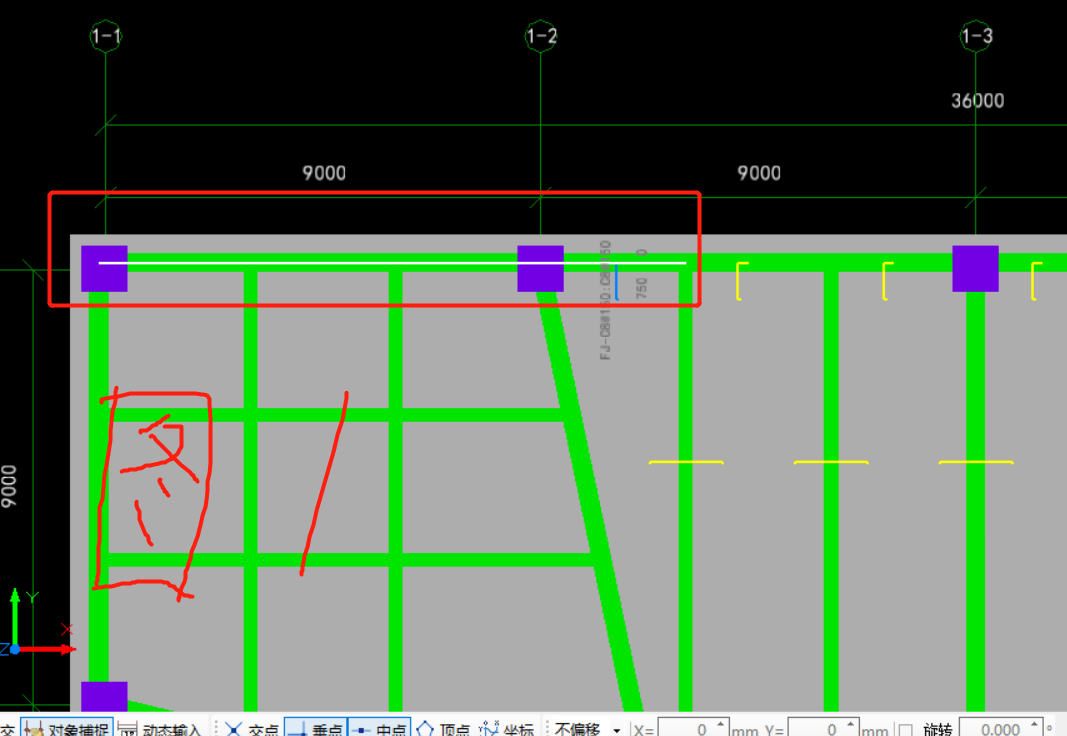Screen dimensions: 1067x736
Task: Select the blue rebar mark near 750
Action: [x=617, y=282]
